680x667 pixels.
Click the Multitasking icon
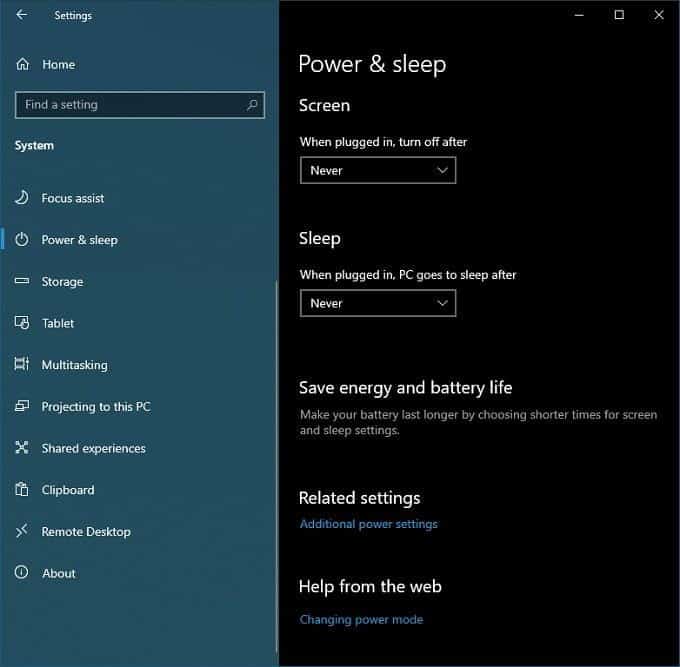(x=22, y=364)
